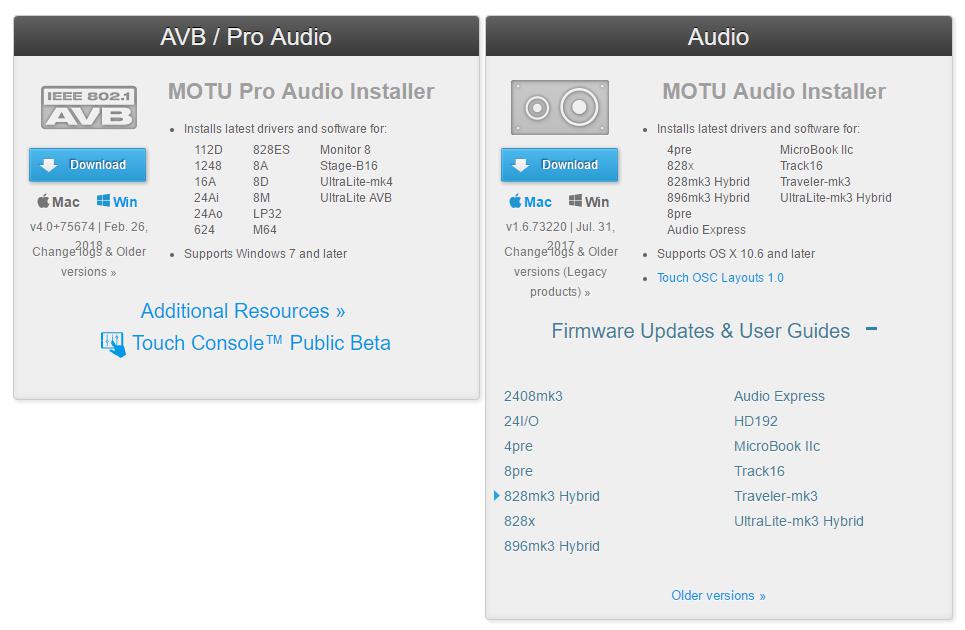The height and width of the screenshot is (630, 965).
Task: Select Mac under MOTU Audio Installer
Action: [x=530, y=202]
